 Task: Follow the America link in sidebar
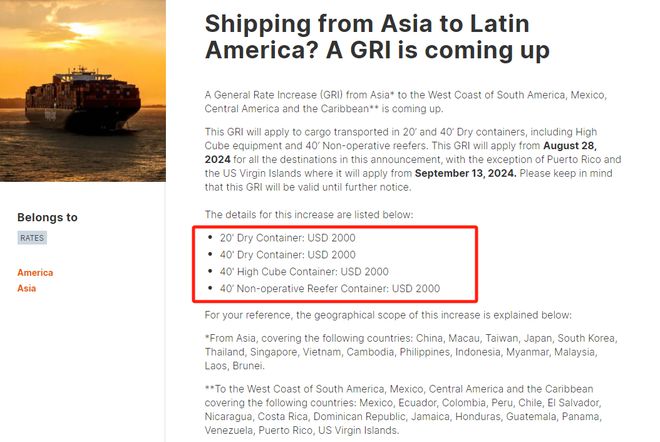[x=35, y=272]
